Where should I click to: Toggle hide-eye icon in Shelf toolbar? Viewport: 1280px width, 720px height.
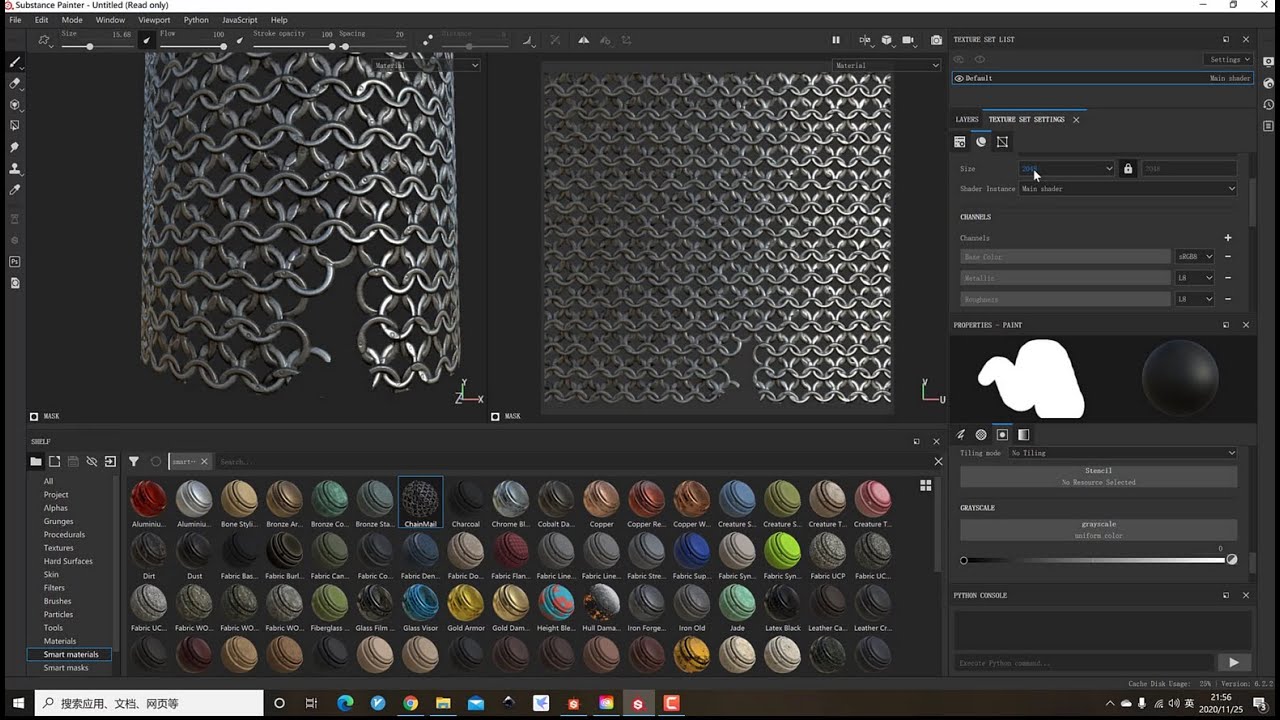click(91, 461)
